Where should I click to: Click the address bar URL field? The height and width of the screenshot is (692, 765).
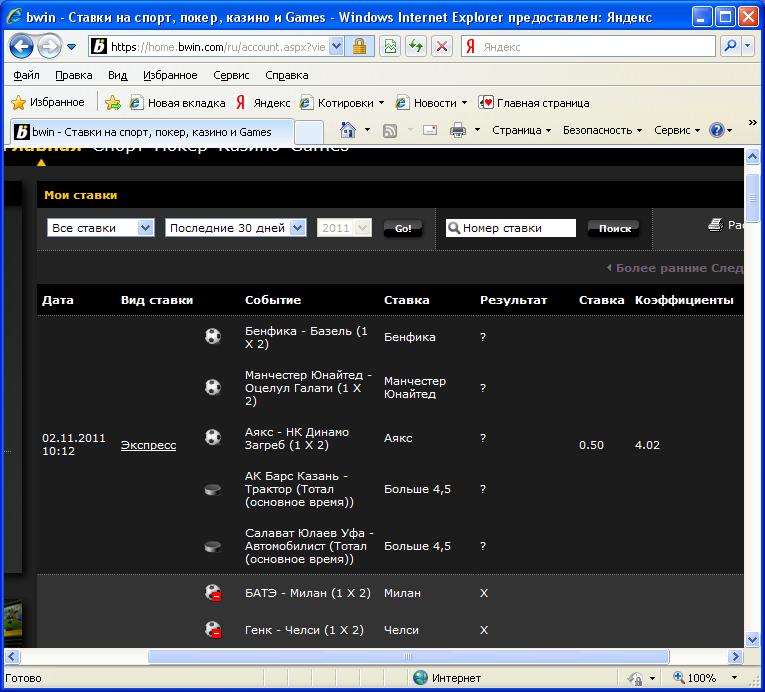[x=217, y=47]
